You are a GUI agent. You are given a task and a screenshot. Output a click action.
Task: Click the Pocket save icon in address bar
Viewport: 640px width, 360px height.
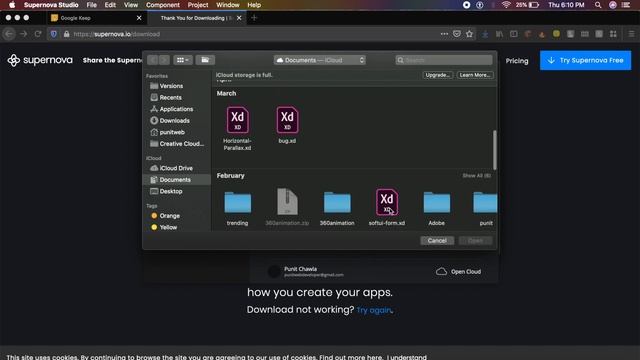pyautogui.click(x=457, y=34)
